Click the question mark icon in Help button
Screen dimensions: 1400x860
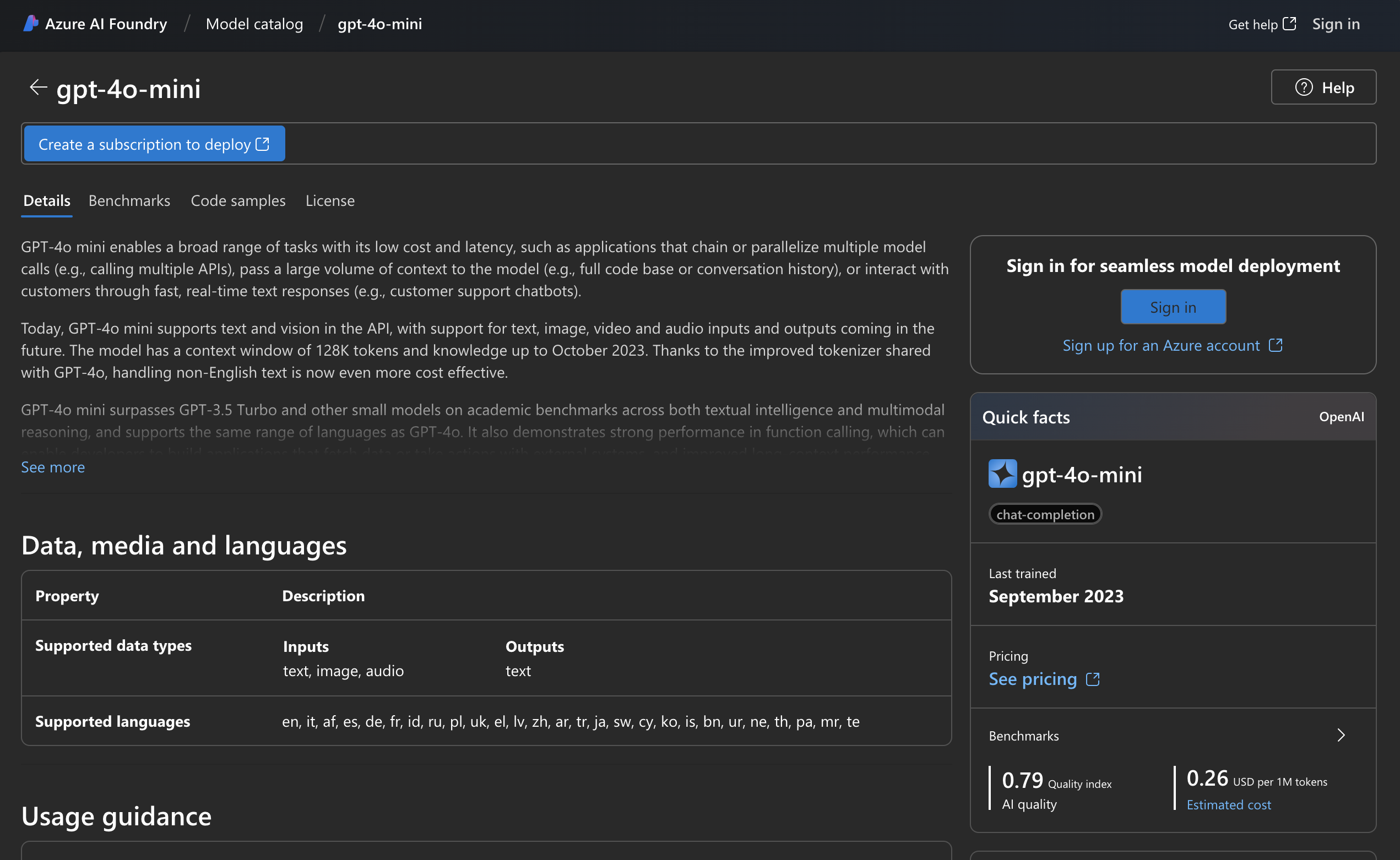1304,87
